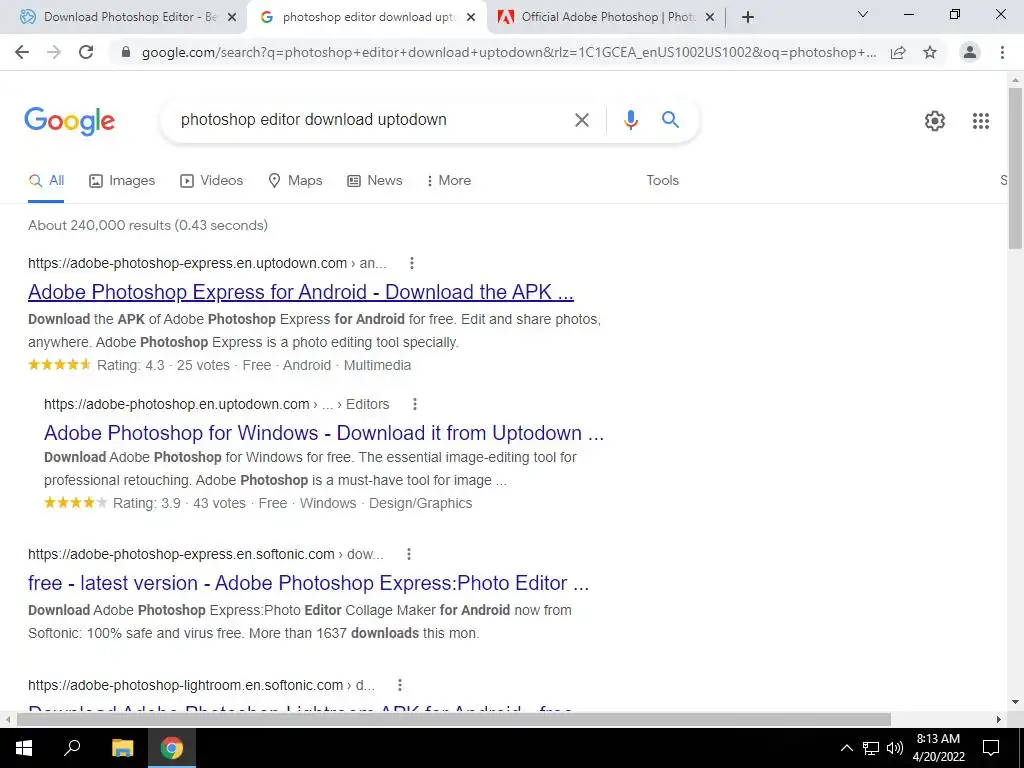Open the Windows Start menu

[24, 748]
